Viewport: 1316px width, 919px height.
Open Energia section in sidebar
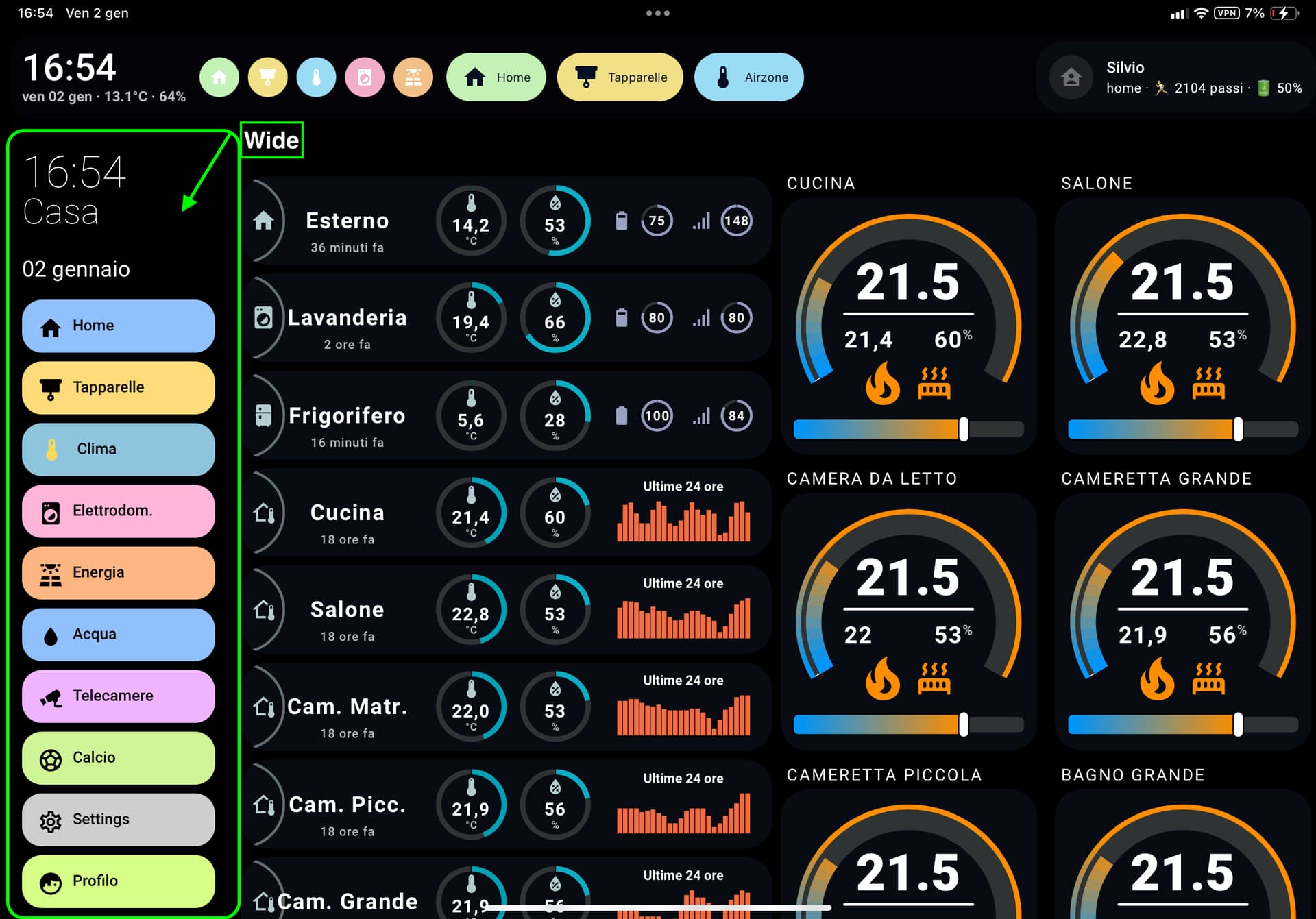(118, 572)
